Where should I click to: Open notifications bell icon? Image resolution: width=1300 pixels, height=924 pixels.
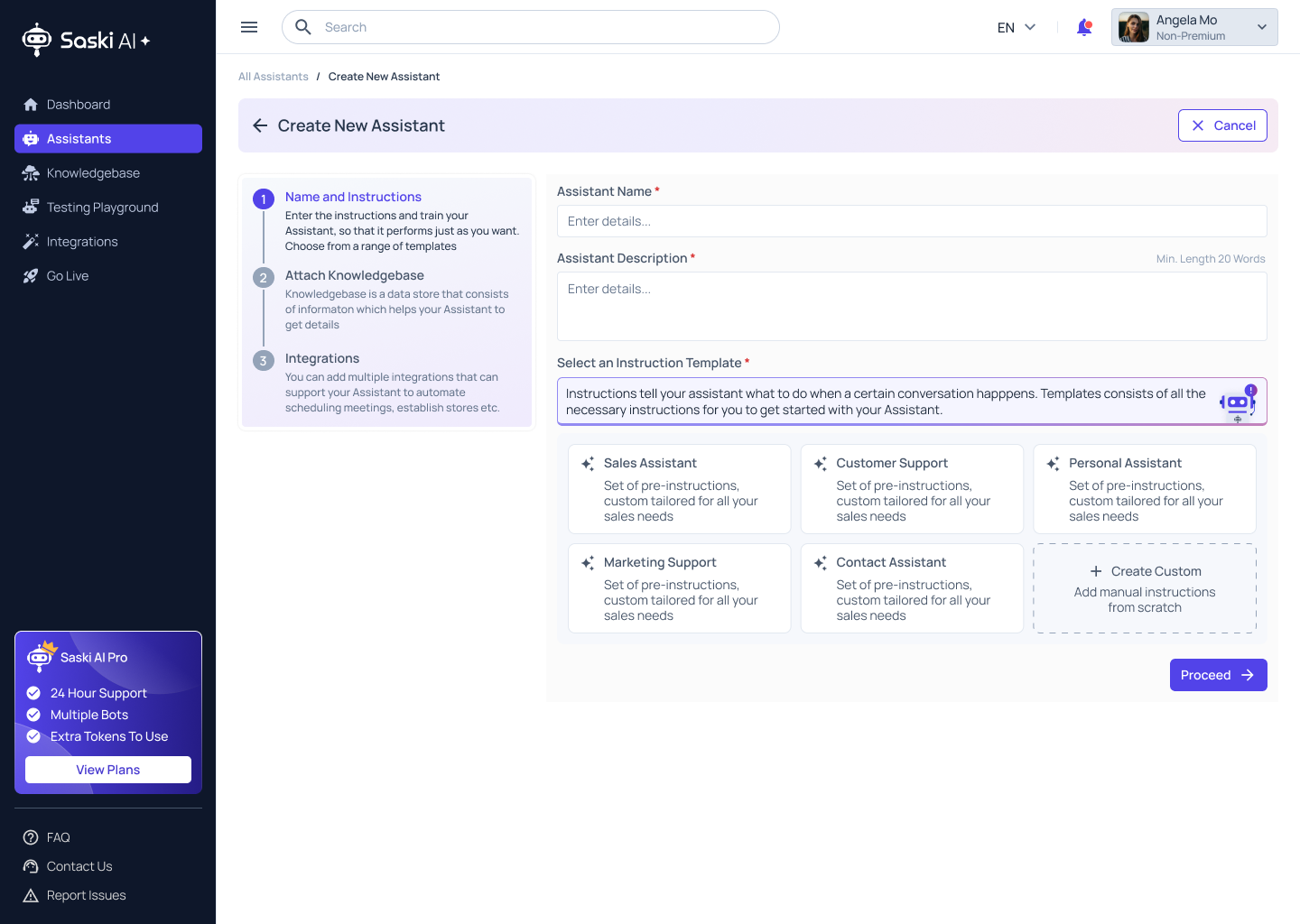pos(1084,28)
